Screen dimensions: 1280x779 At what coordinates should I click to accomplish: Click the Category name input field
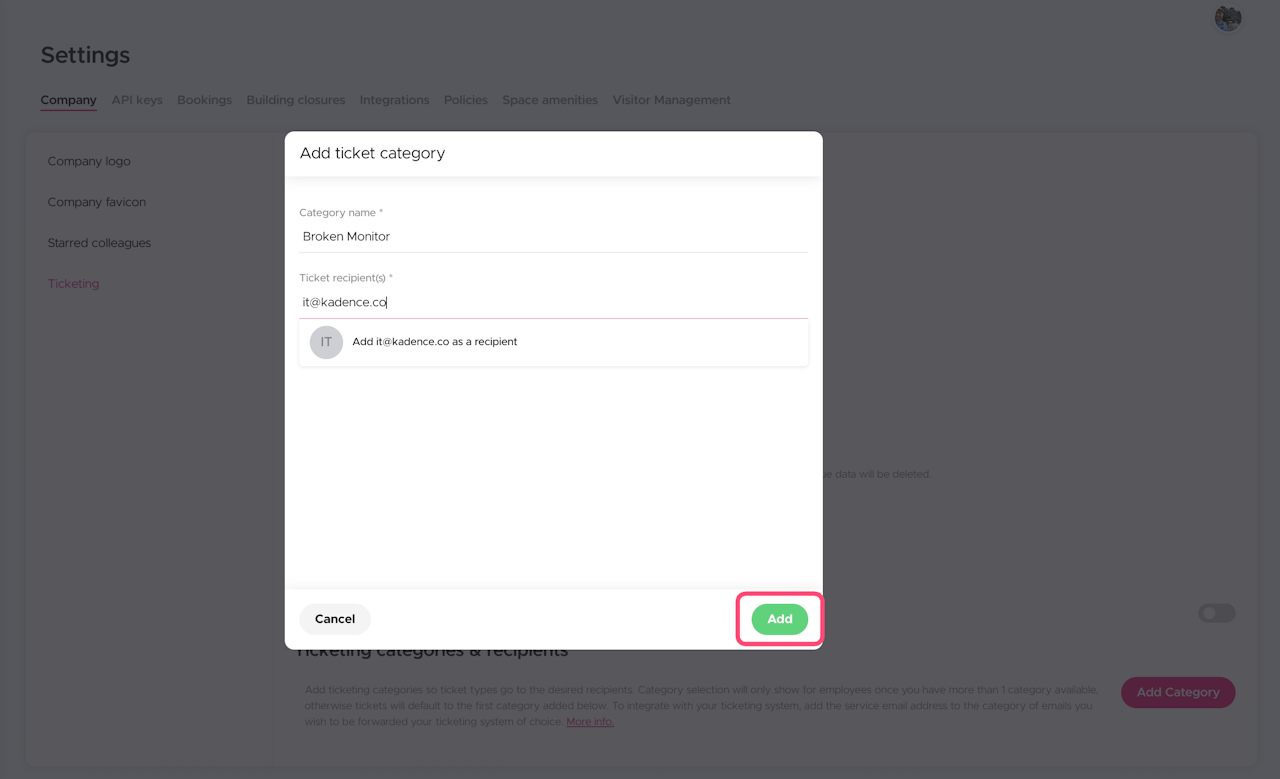553,237
